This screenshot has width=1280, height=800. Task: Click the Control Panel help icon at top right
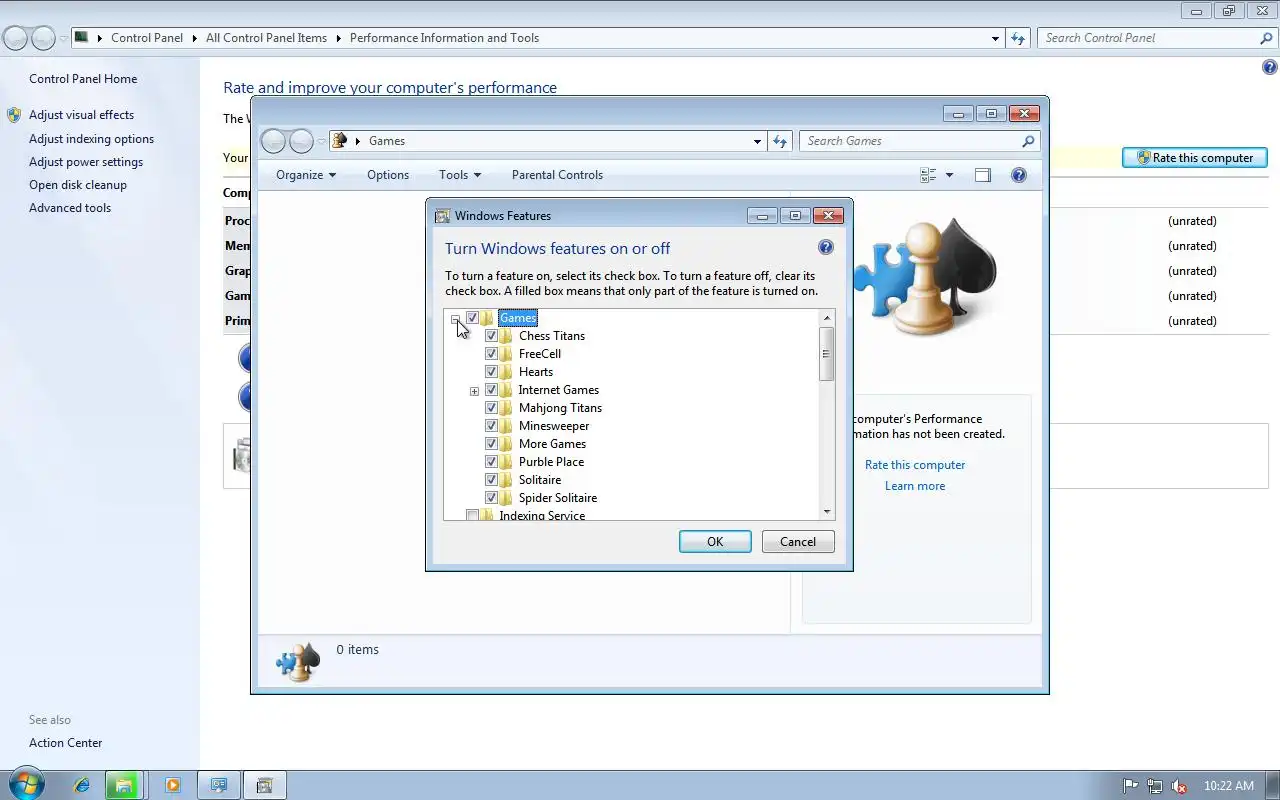pos(1270,68)
